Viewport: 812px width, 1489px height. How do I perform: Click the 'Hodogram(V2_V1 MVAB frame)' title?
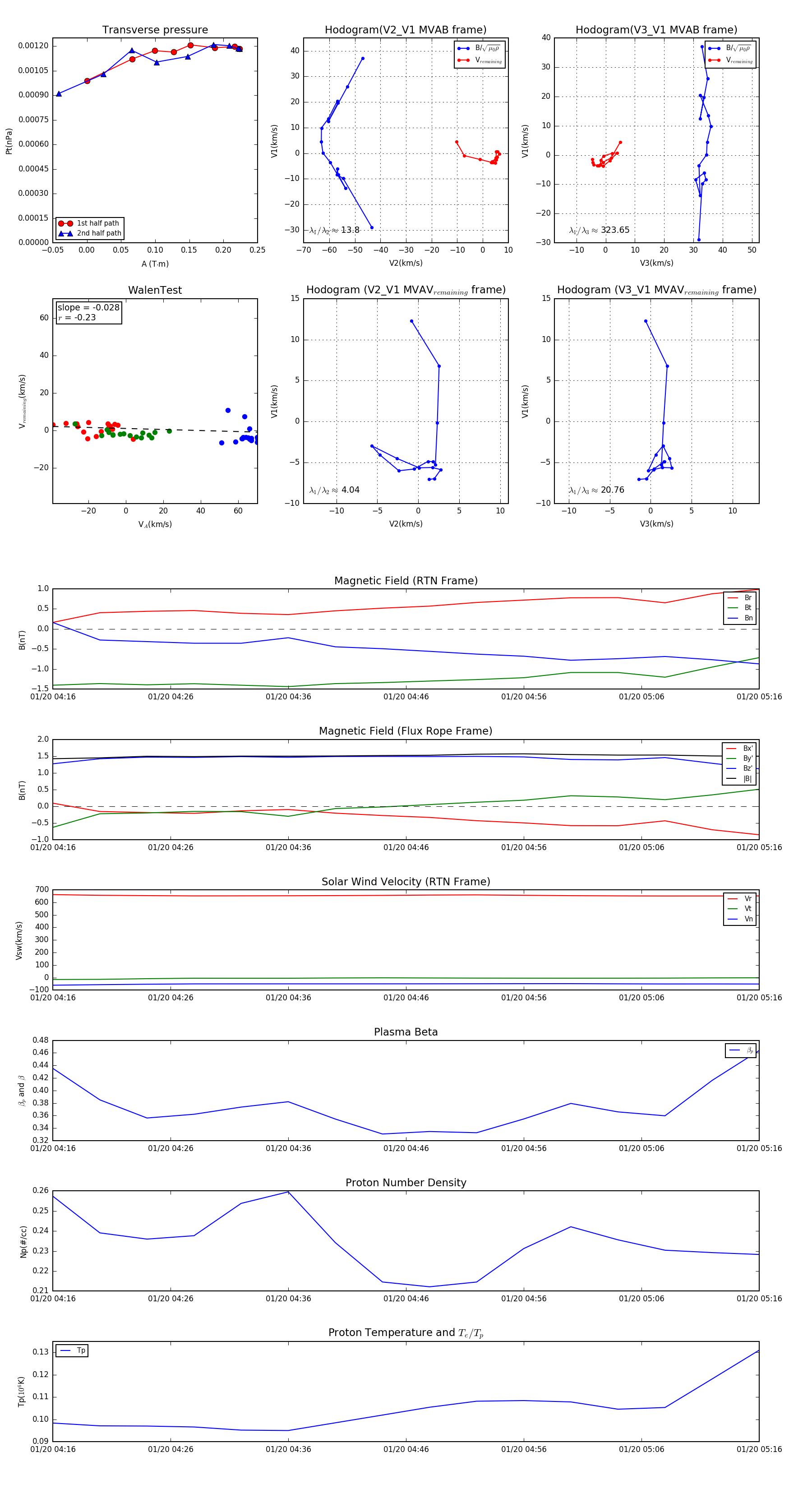406,30
